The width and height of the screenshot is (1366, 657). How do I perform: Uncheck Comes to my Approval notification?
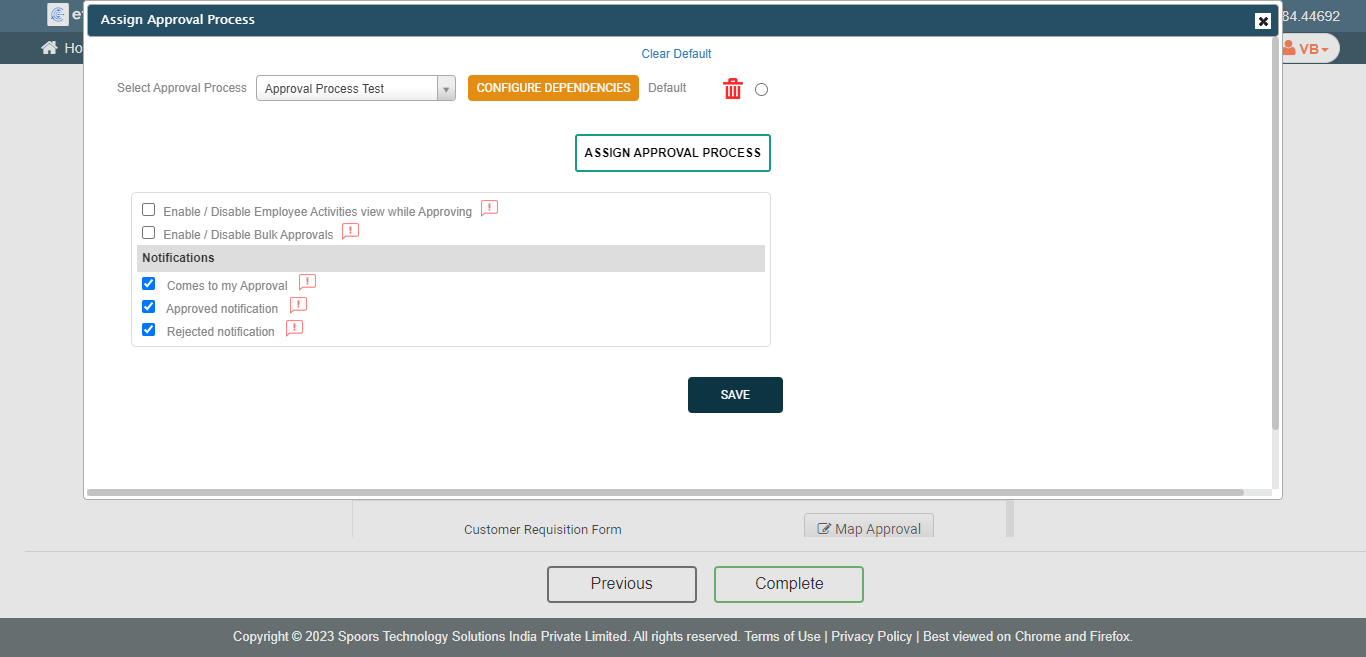[x=149, y=284]
